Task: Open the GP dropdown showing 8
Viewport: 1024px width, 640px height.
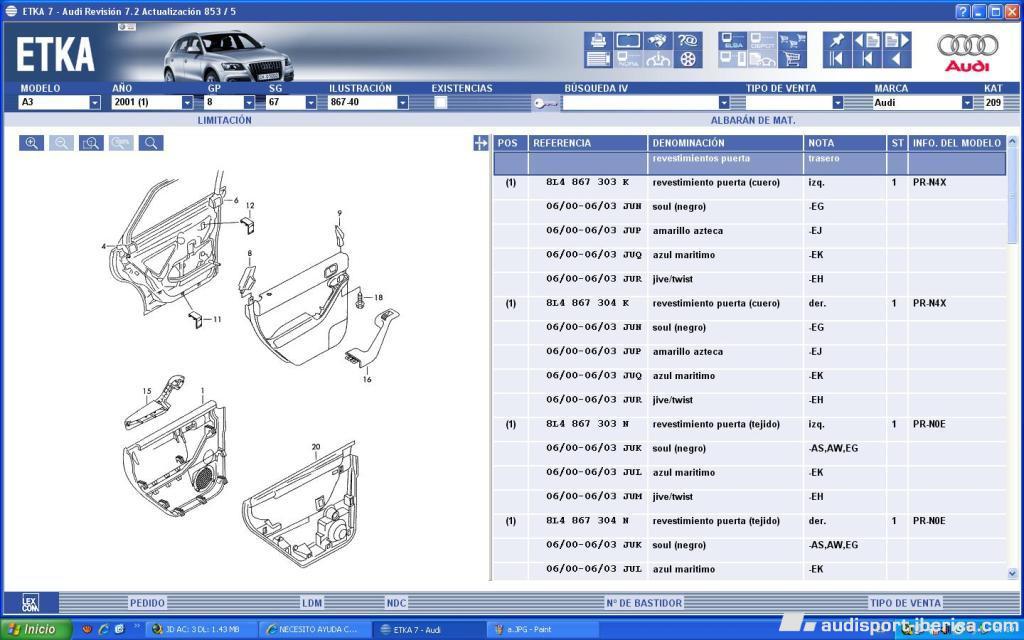Action: 249,103
